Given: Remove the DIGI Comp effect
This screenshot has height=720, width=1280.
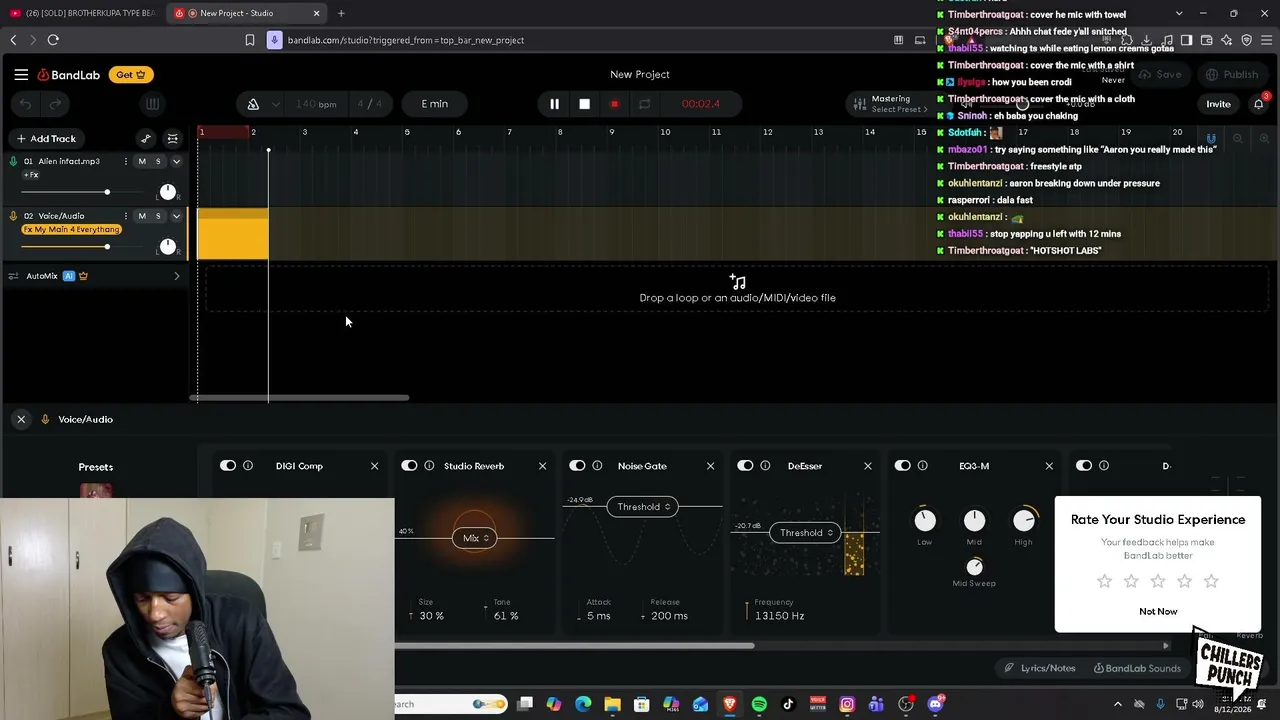Looking at the screenshot, I should [375, 466].
